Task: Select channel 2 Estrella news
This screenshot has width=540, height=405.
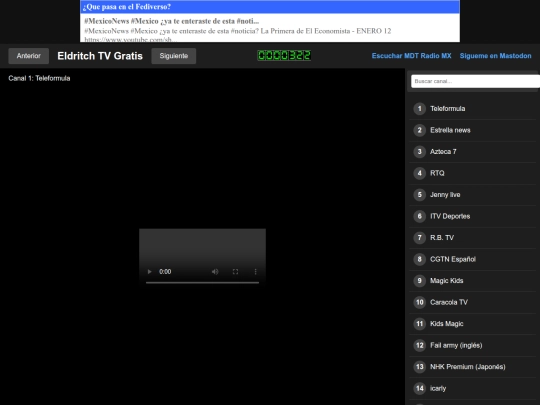Action: click(472, 130)
